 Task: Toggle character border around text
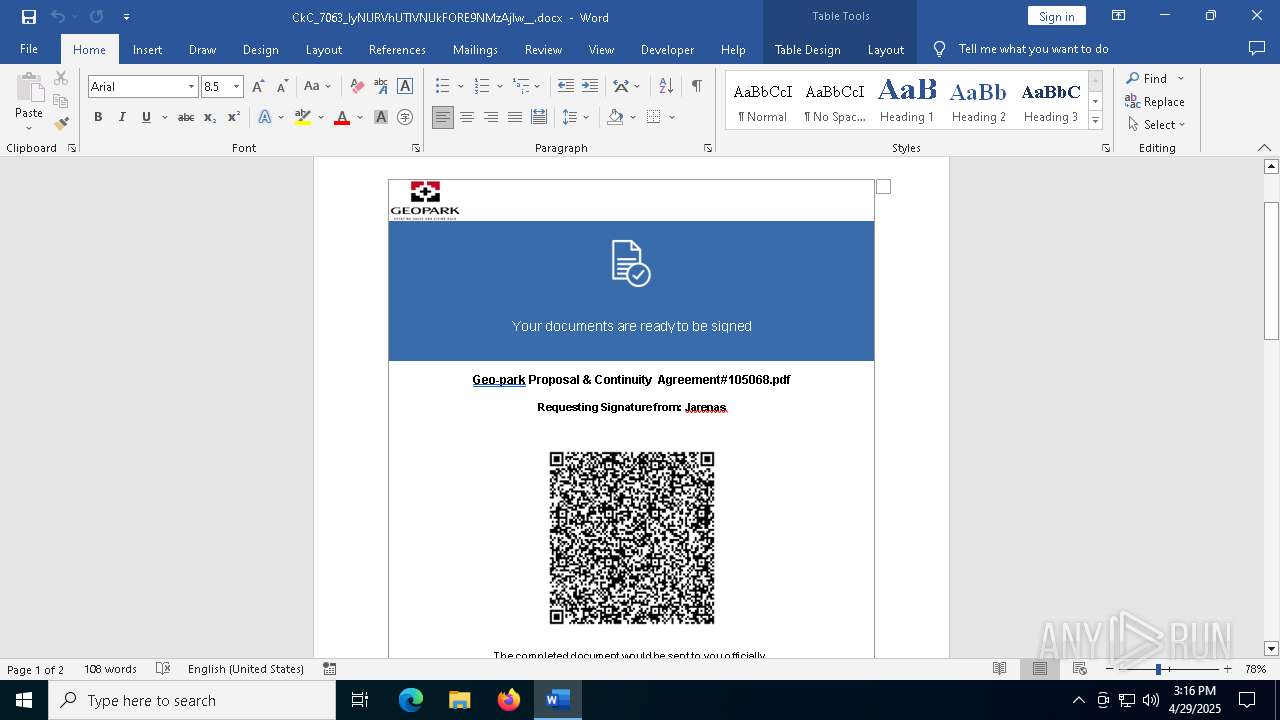405,87
